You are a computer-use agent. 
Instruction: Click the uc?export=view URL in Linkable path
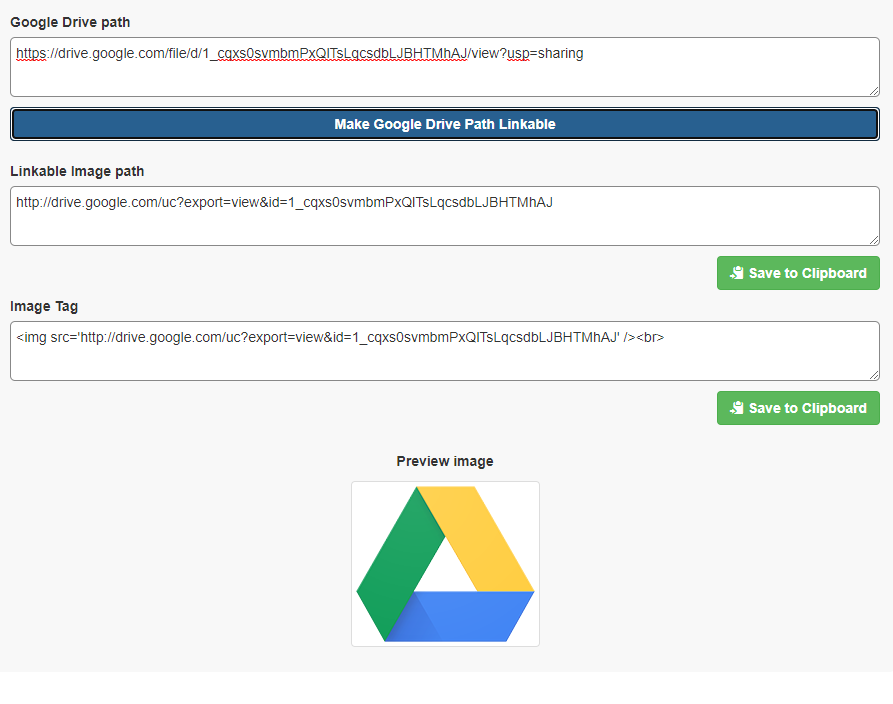[x=284, y=203]
